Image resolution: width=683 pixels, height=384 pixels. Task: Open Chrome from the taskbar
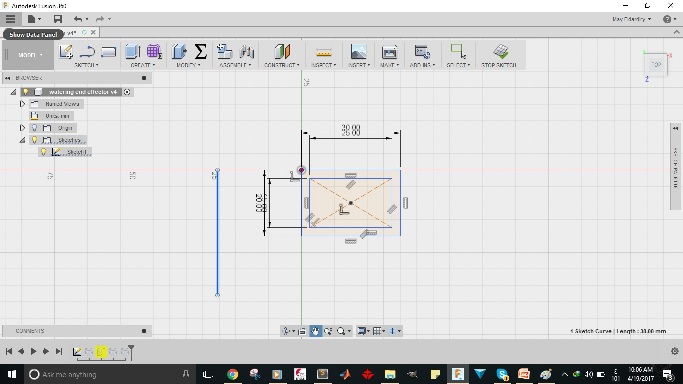click(232, 374)
